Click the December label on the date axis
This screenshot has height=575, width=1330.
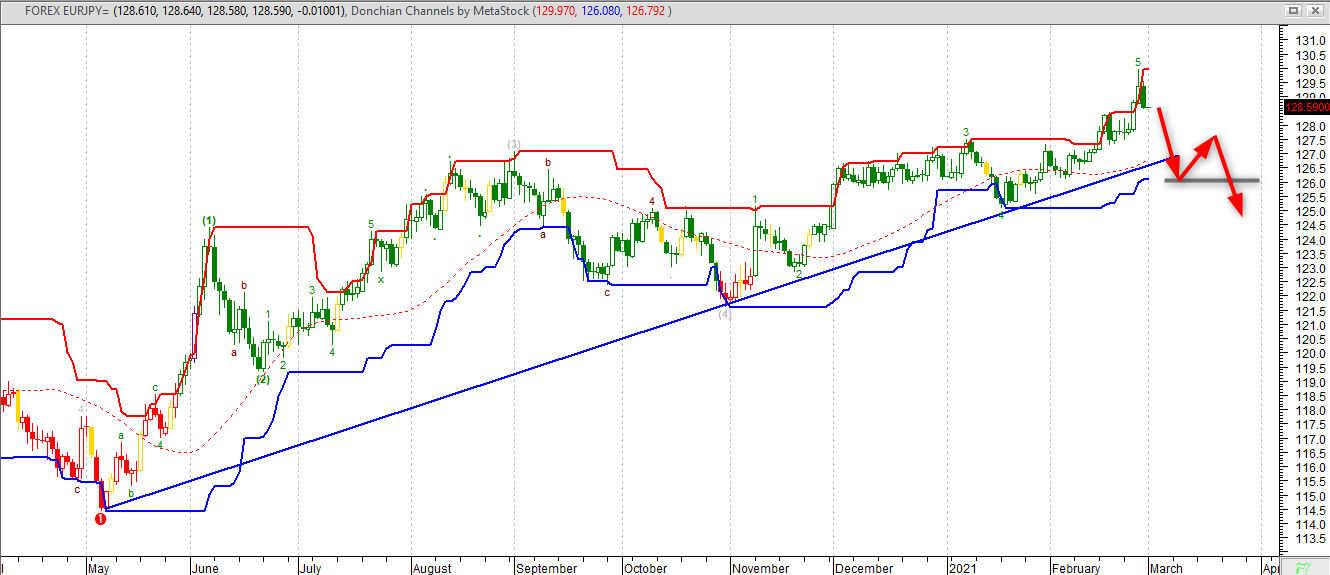[864, 568]
